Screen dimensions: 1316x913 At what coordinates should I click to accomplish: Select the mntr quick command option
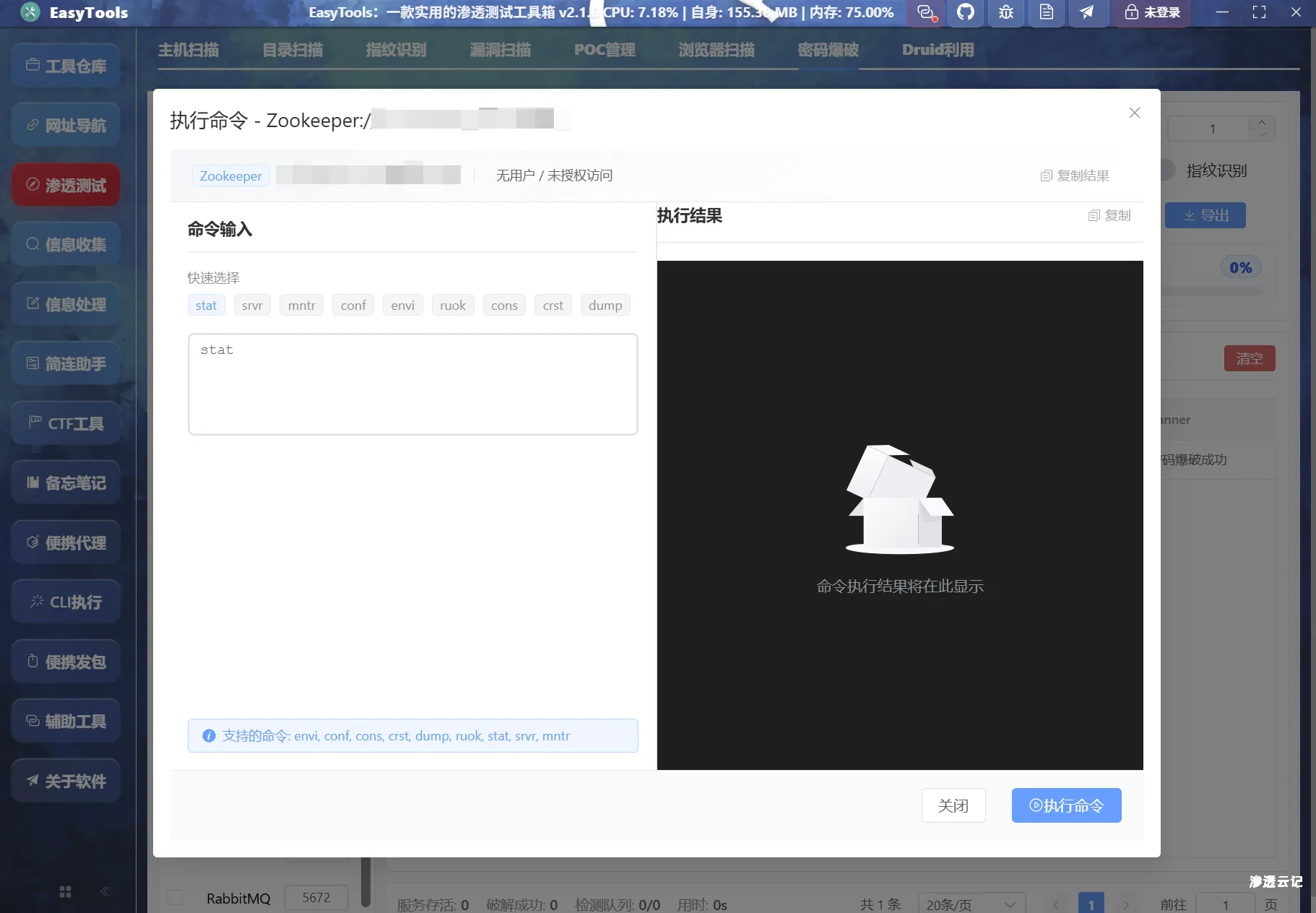pyautogui.click(x=300, y=305)
